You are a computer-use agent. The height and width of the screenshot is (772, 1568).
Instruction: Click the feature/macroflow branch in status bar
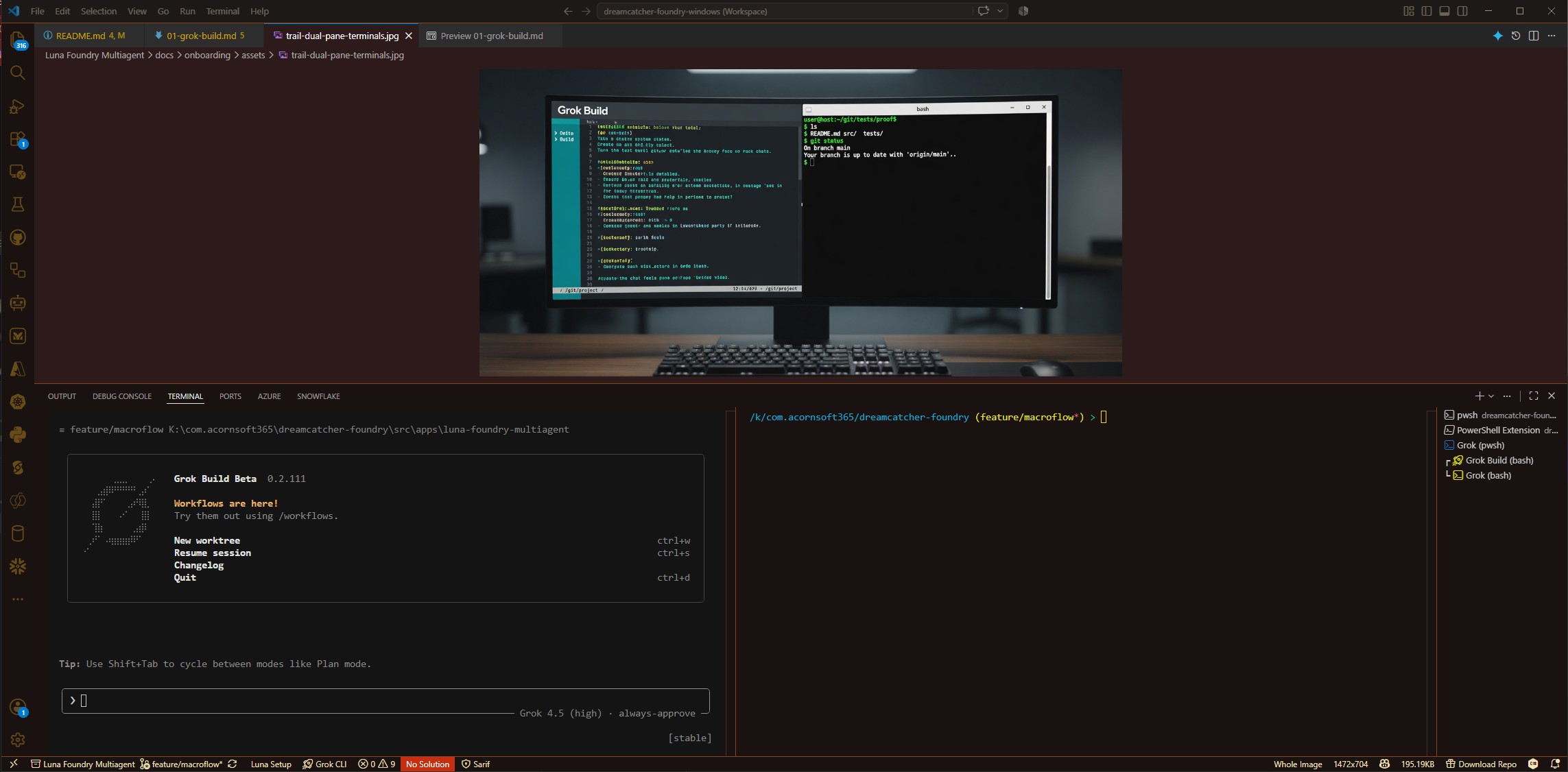tap(181, 764)
